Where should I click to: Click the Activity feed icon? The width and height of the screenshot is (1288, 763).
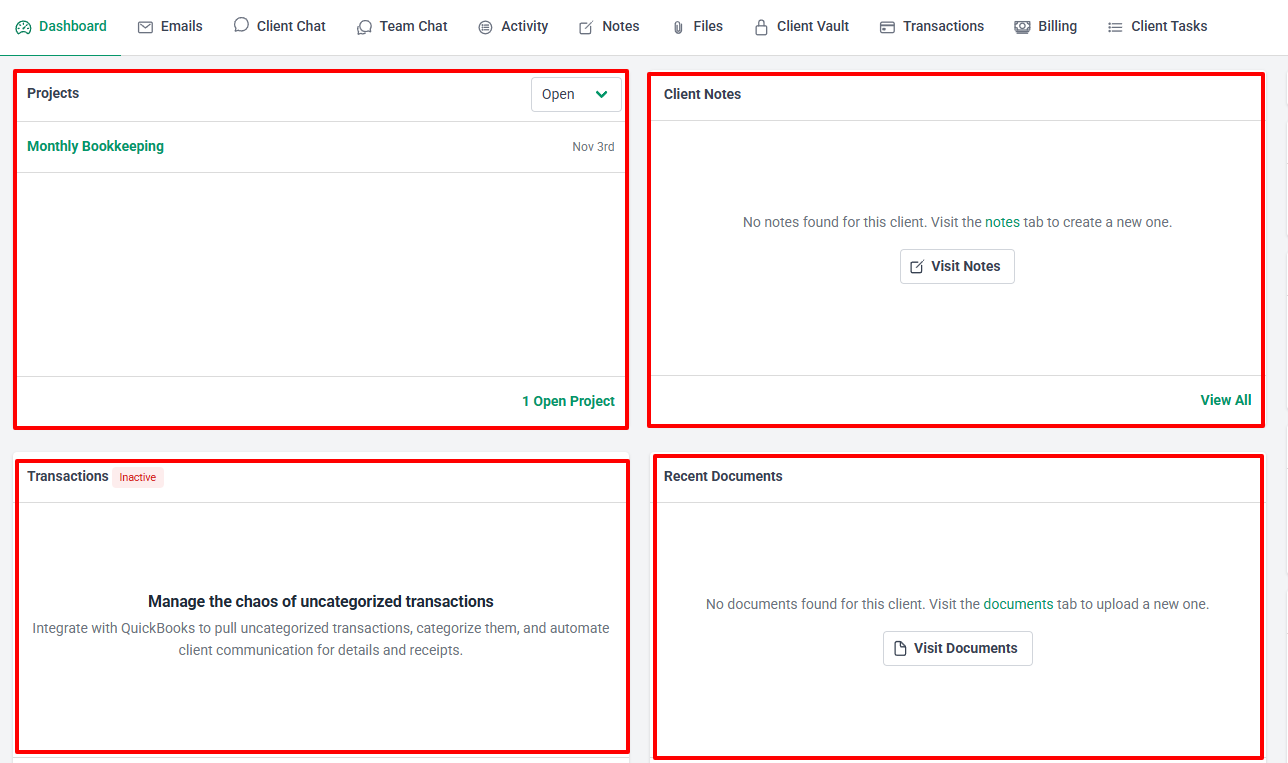484,25
